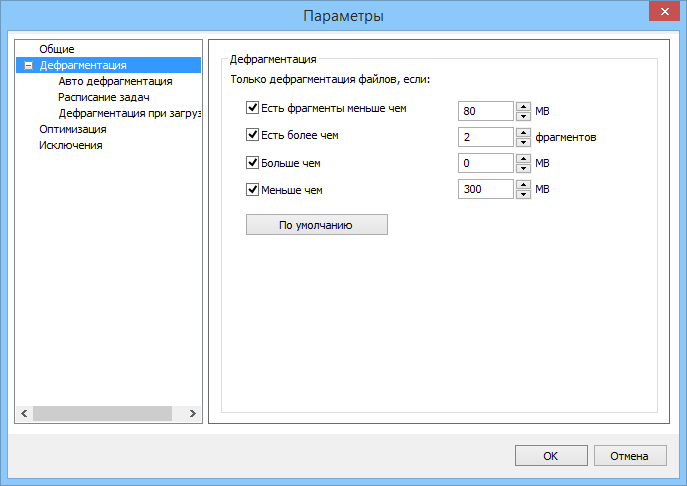
Task: Decrease the fragments count below 2
Action: click(523, 142)
